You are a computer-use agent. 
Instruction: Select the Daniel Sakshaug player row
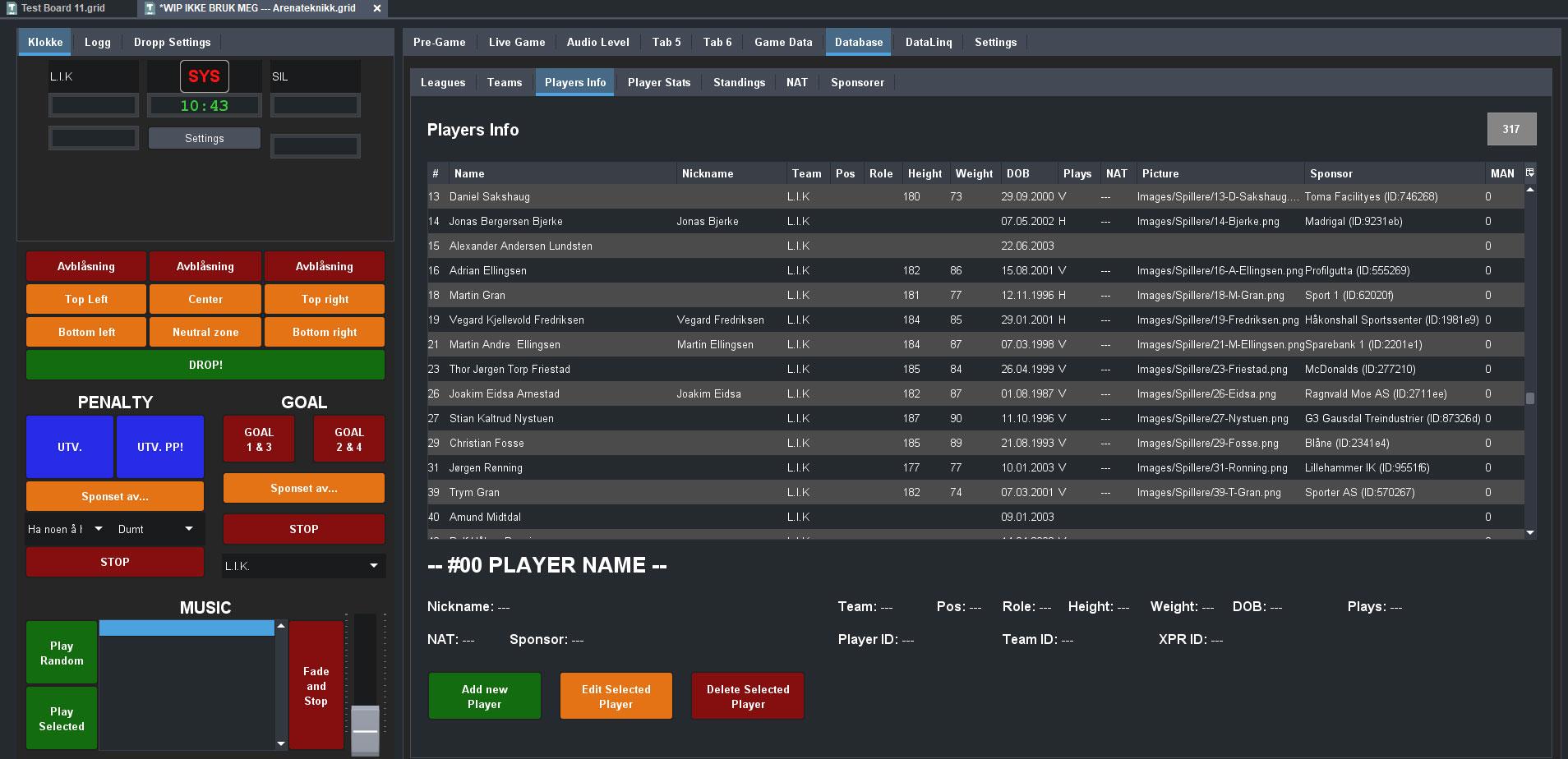975,196
